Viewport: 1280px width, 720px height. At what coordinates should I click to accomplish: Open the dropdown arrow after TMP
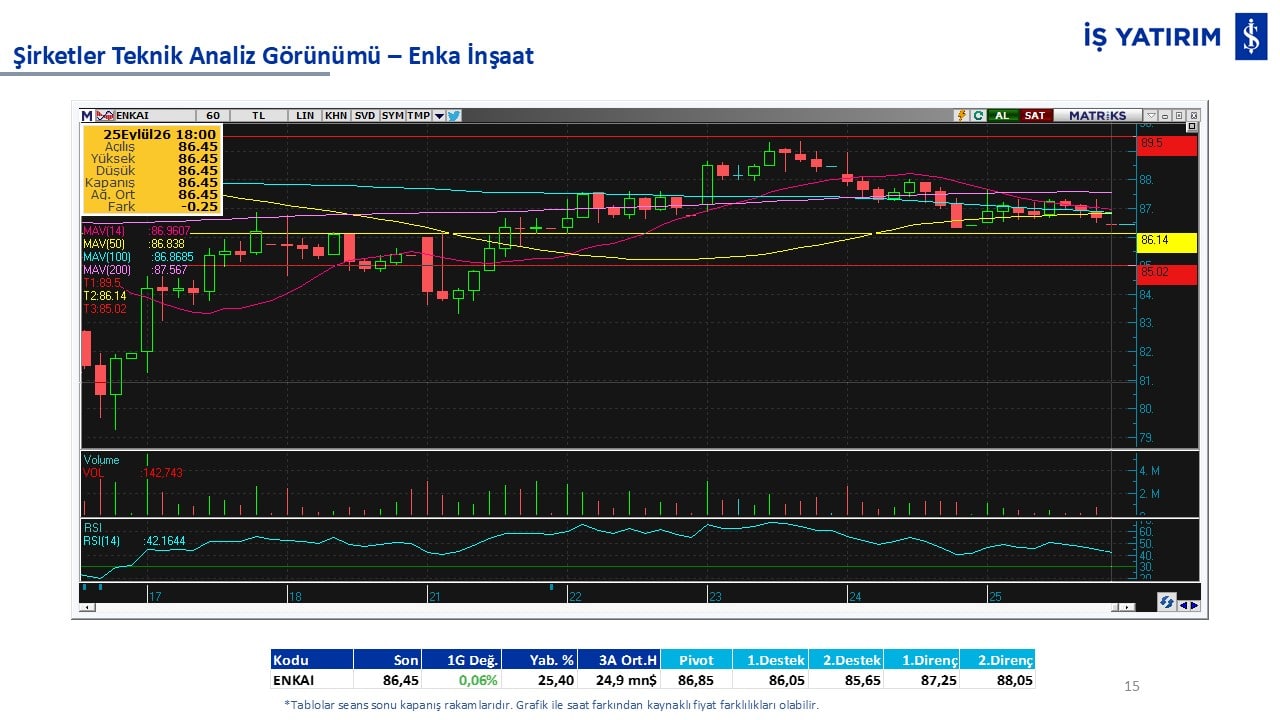(439, 116)
